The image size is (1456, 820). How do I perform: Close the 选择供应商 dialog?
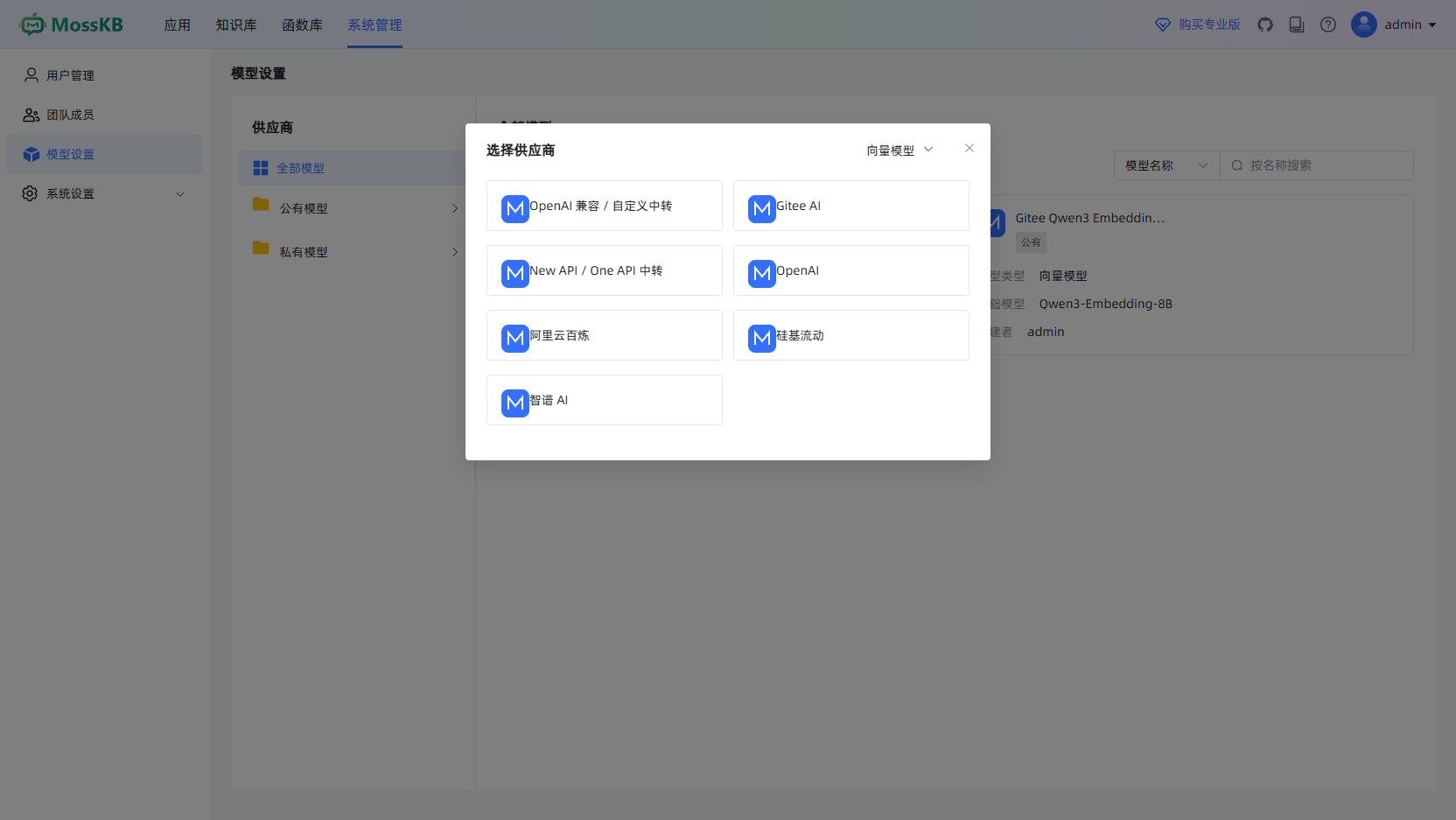tap(969, 148)
